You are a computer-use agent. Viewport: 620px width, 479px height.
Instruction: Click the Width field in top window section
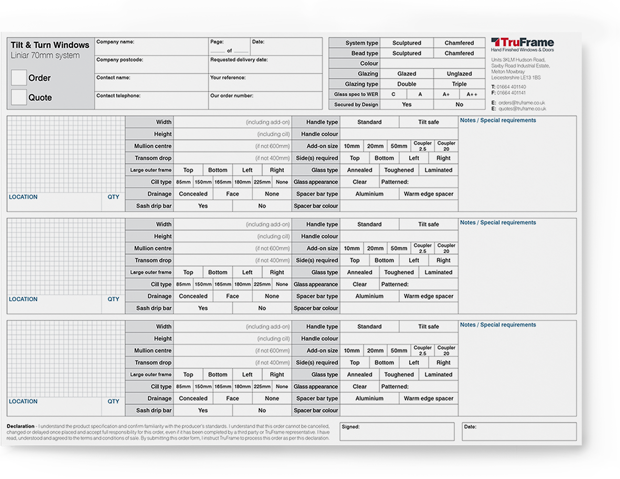(x=232, y=122)
